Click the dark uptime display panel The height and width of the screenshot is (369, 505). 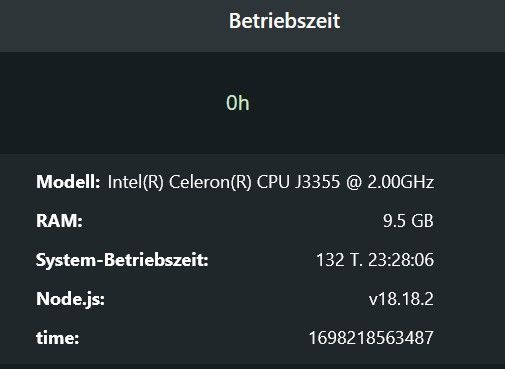[252, 103]
